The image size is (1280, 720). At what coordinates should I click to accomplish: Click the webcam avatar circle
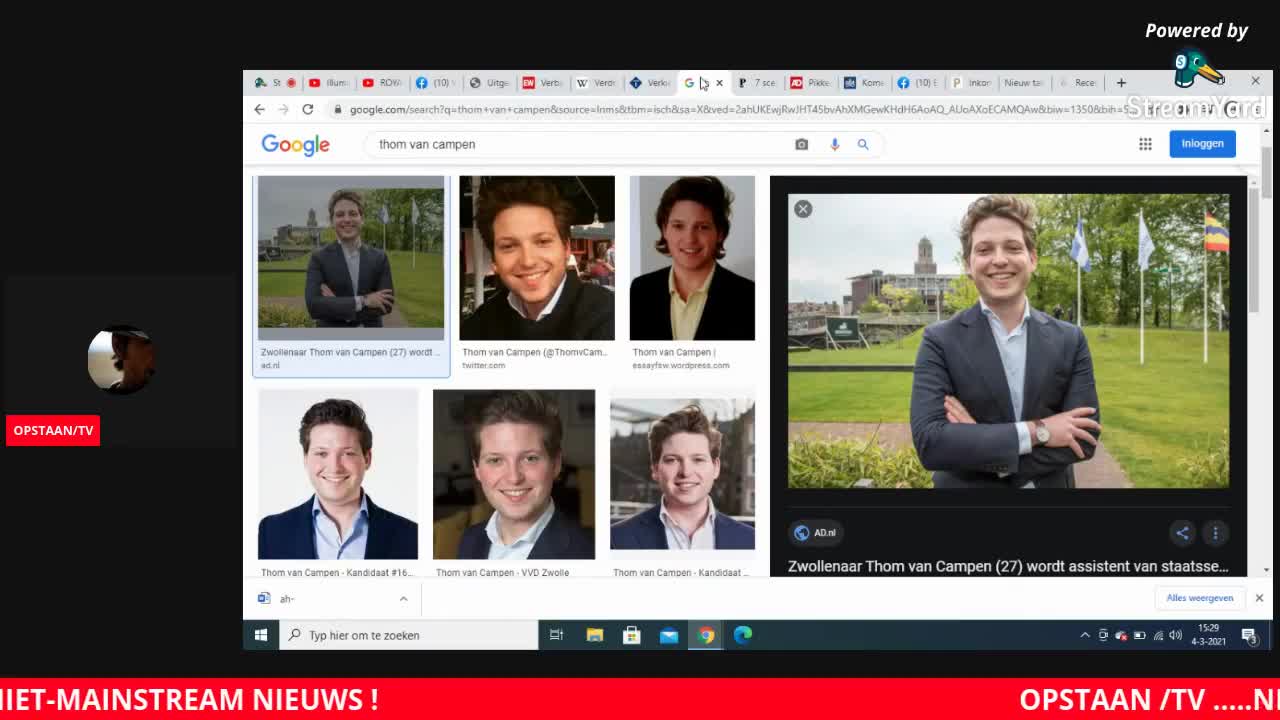pyautogui.click(x=121, y=360)
